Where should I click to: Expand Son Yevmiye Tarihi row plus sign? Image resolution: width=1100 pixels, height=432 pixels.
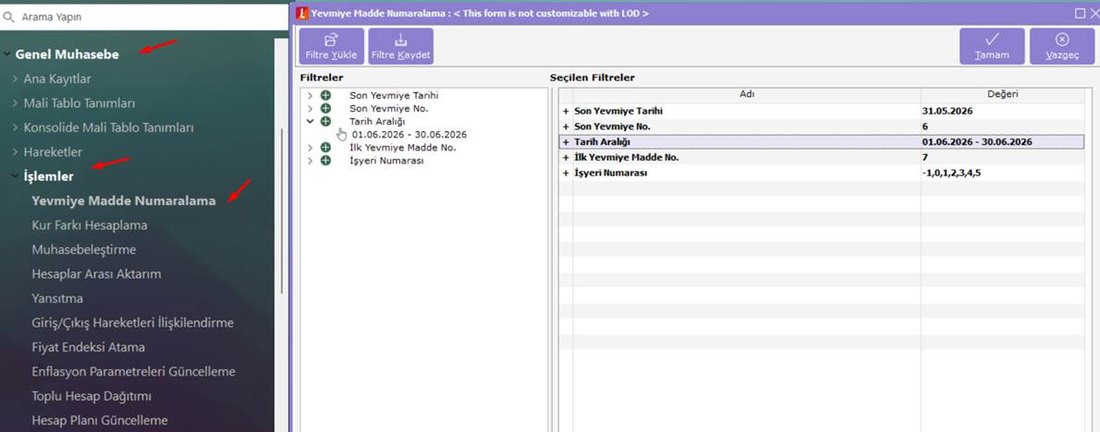tap(565, 112)
